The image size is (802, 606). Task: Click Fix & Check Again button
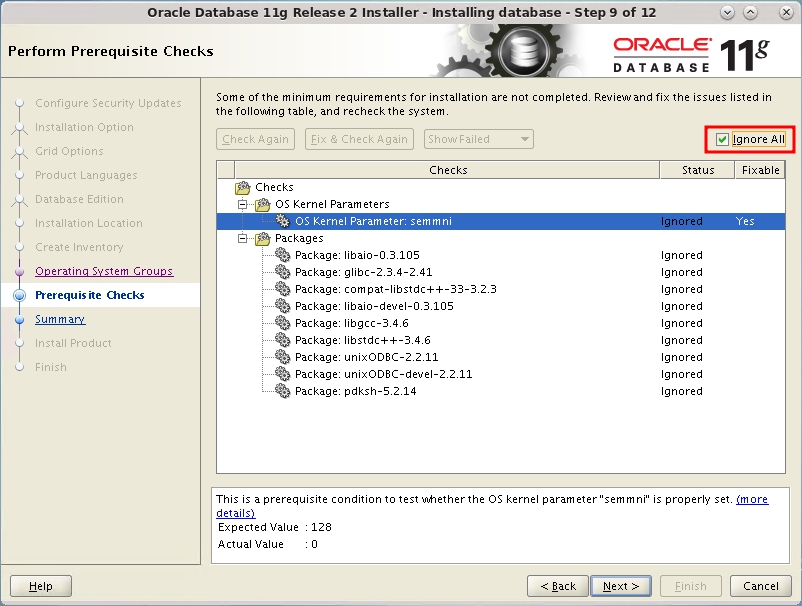tap(359, 139)
